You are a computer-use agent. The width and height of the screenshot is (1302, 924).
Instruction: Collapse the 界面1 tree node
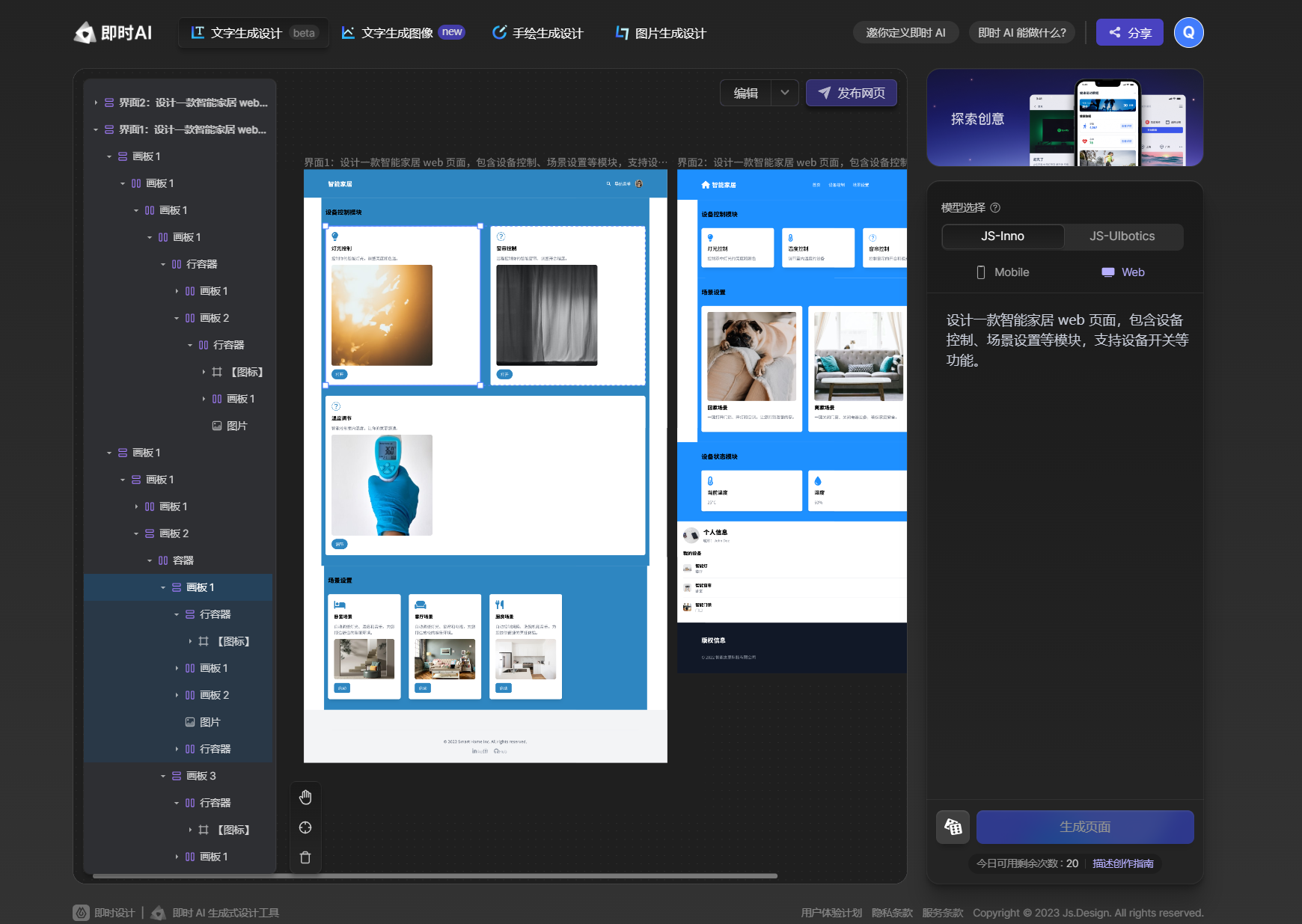[96, 129]
